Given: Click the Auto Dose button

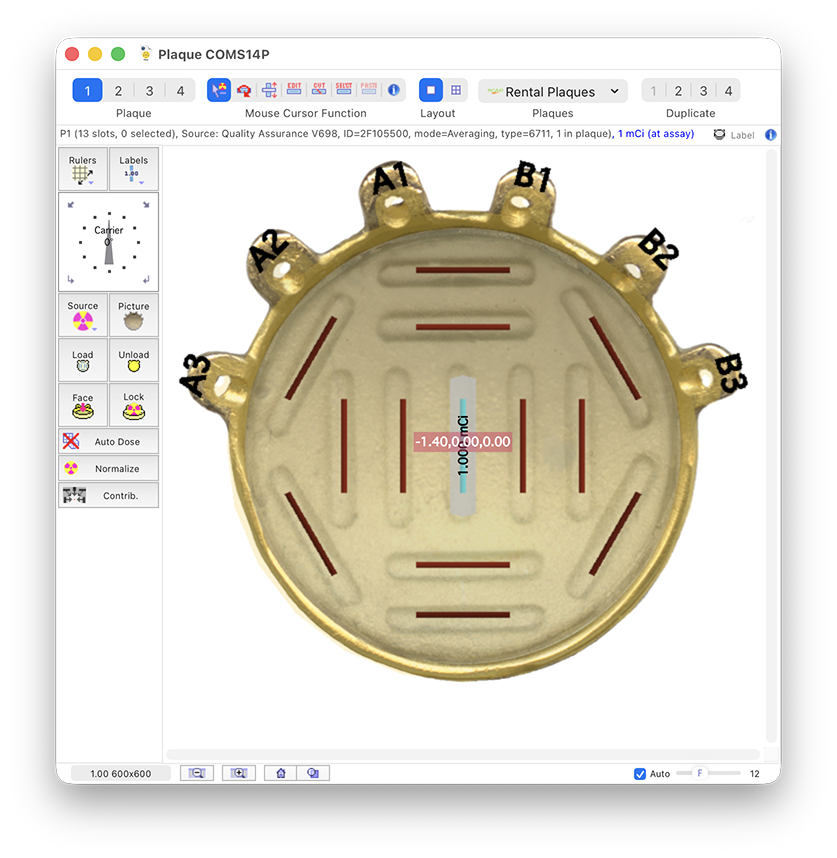Looking at the screenshot, I should [x=108, y=441].
